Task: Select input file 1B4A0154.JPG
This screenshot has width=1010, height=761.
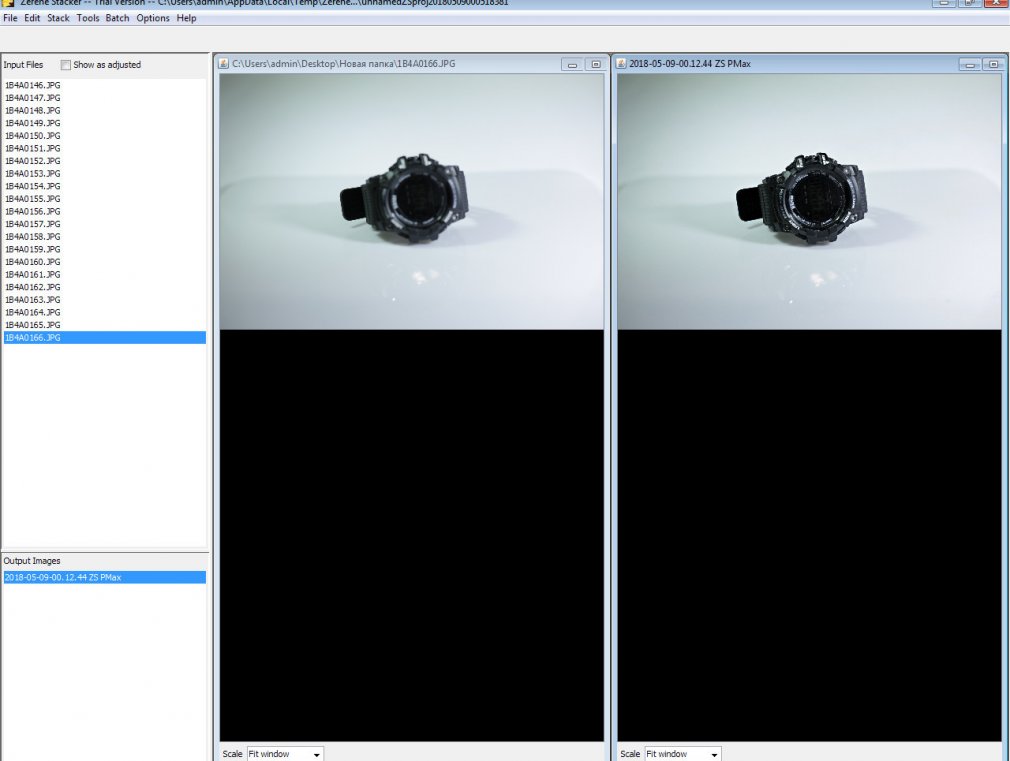Action: click(x=104, y=186)
